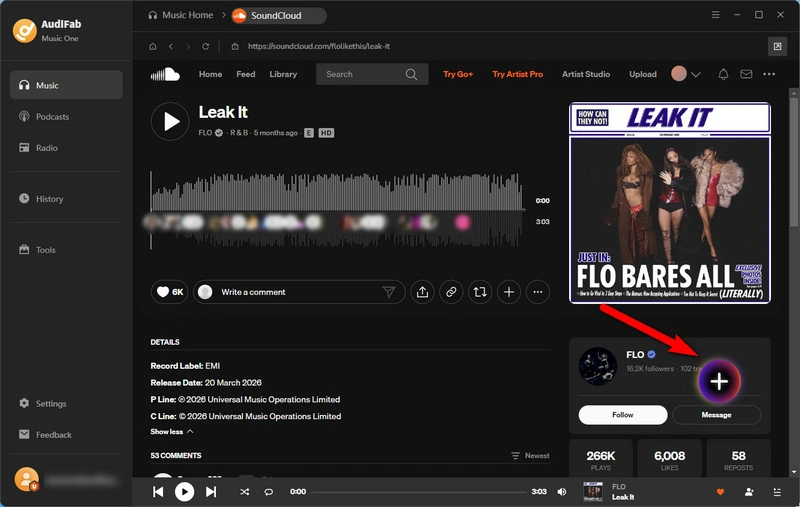Toggle shuffle in the player
This screenshot has width=800, height=507.
pyautogui.click(x=245, y=492)
